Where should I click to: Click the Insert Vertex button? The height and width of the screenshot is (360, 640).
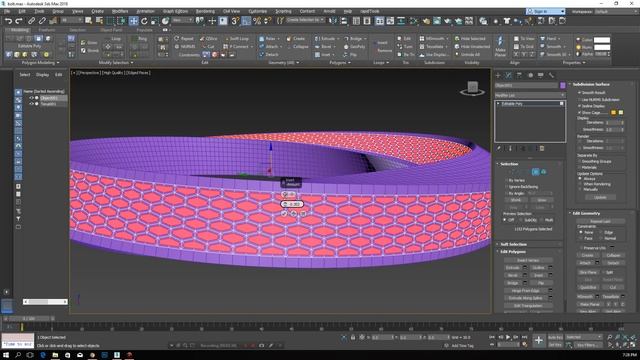pos(528,260)
